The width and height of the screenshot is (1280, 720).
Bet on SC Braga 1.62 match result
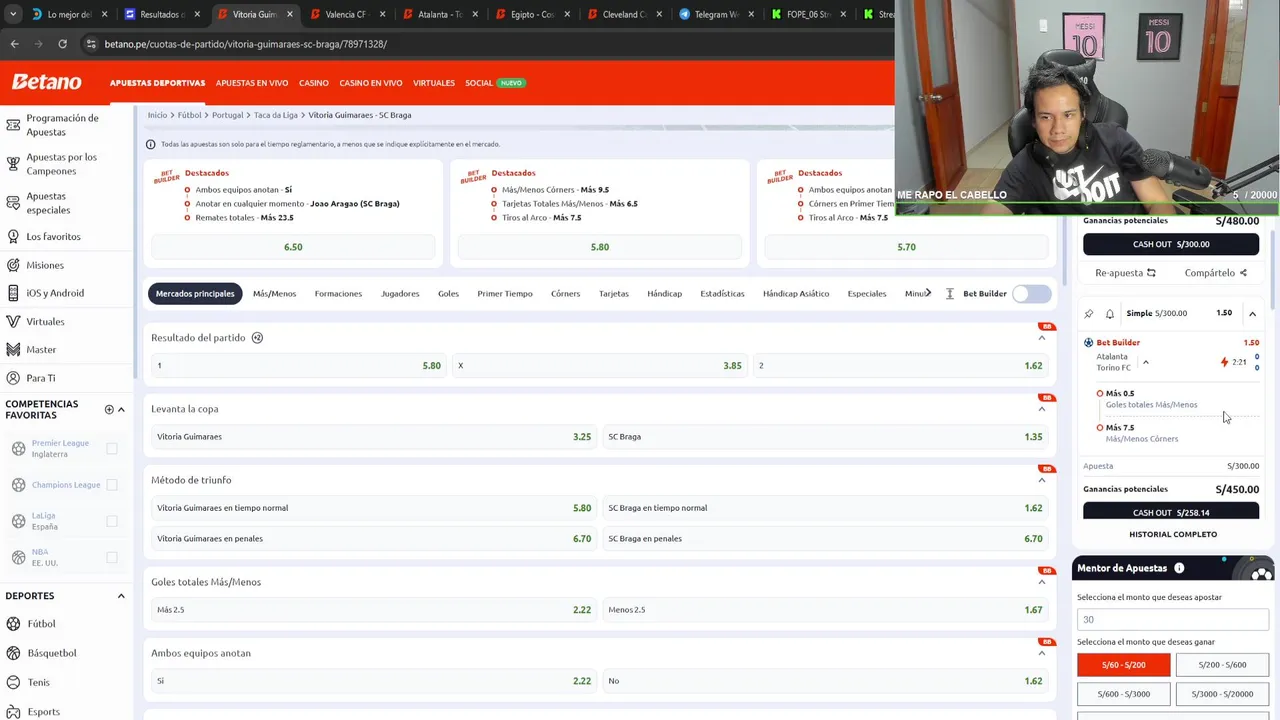pyautogui.click(x=901, y=366)
